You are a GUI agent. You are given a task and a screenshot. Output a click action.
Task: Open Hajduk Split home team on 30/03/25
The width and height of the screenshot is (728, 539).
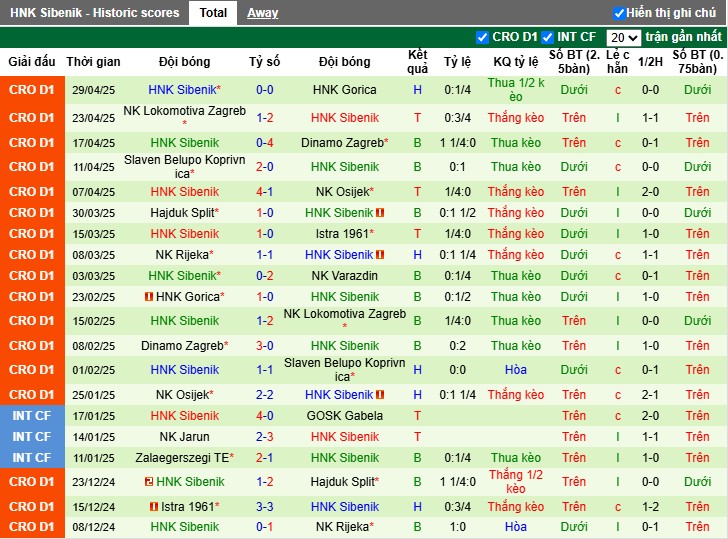point(184,213)
